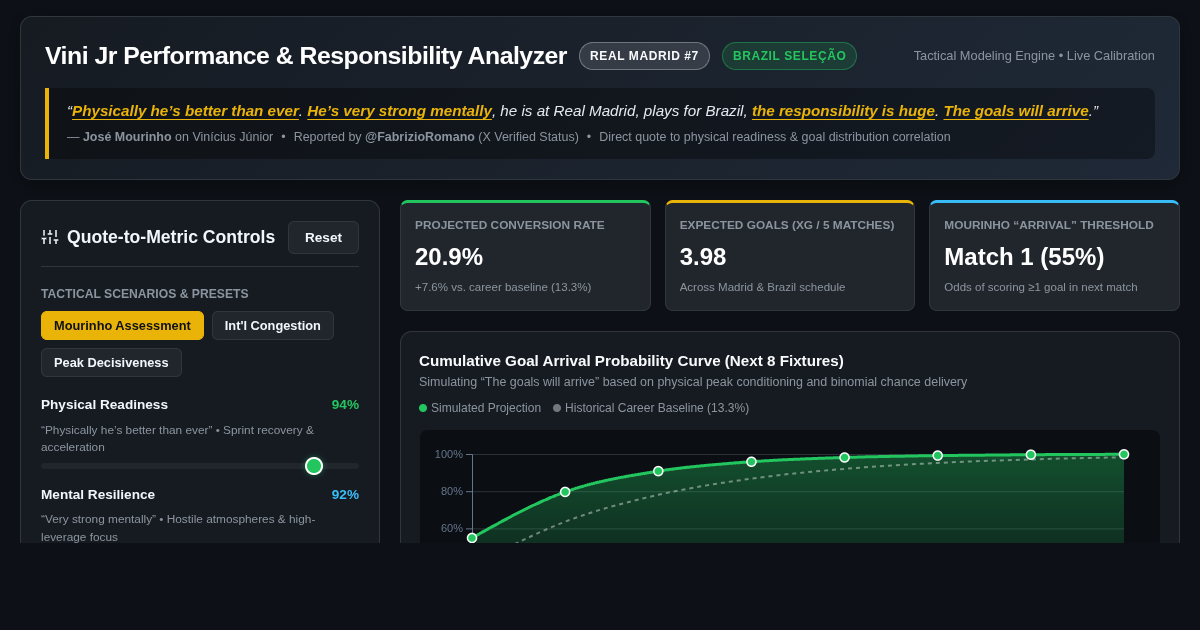Image resolution: width=1200 pixels, height=630 pixels.
Task: Click the '+7.6% vs. career baseline' note
Action: point(503,287)
